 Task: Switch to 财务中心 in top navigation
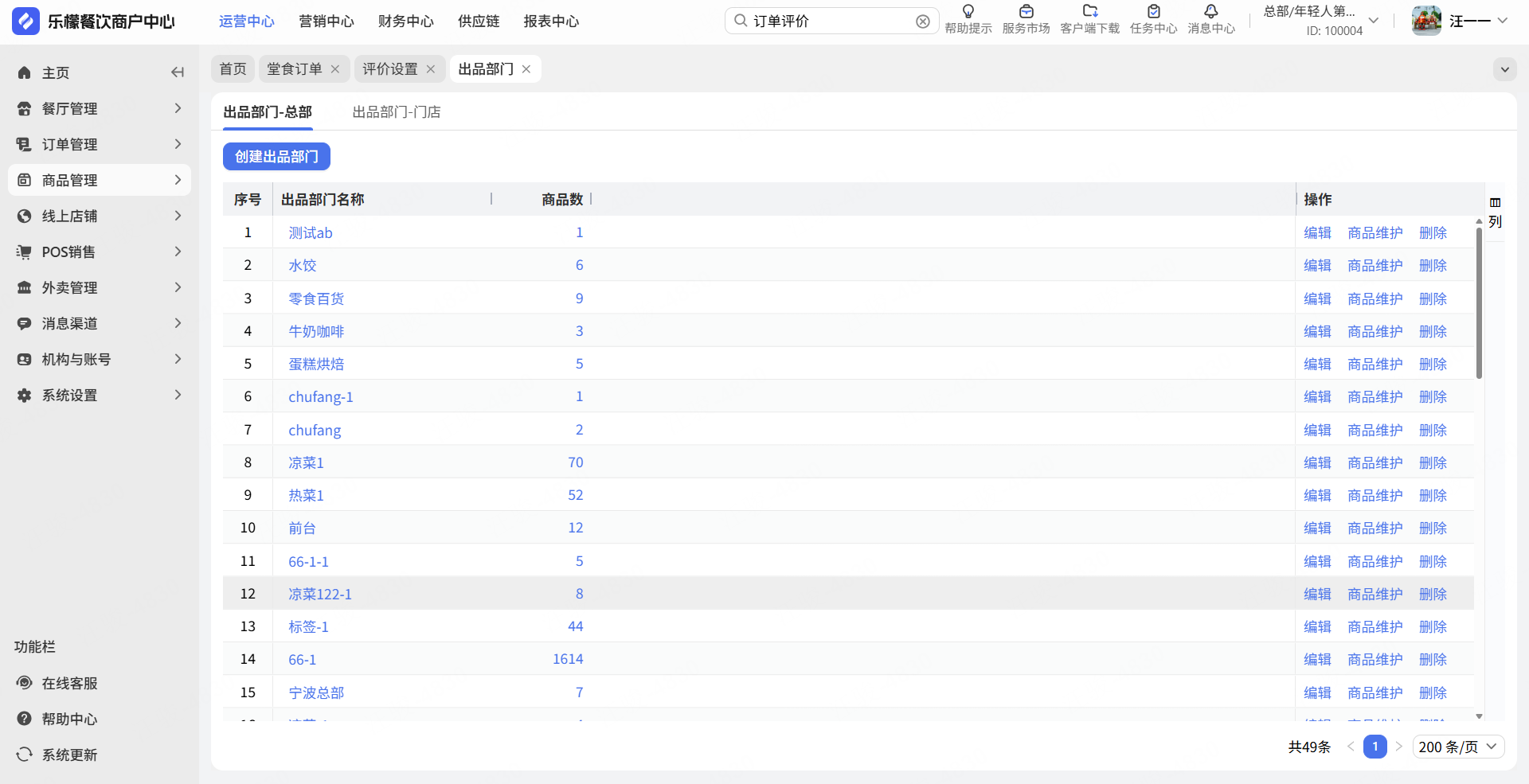(406, 21)
